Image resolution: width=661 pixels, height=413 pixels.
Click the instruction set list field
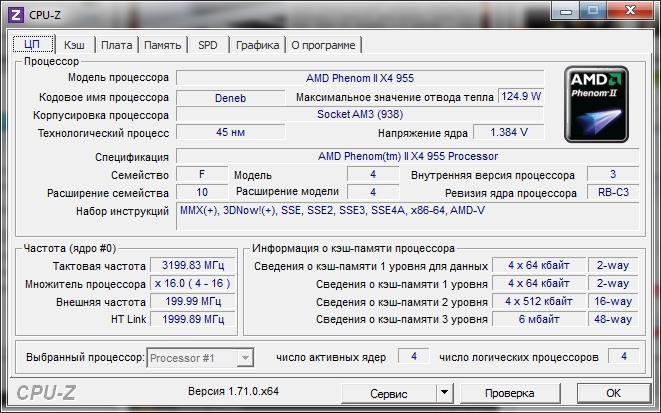[407, 215]
